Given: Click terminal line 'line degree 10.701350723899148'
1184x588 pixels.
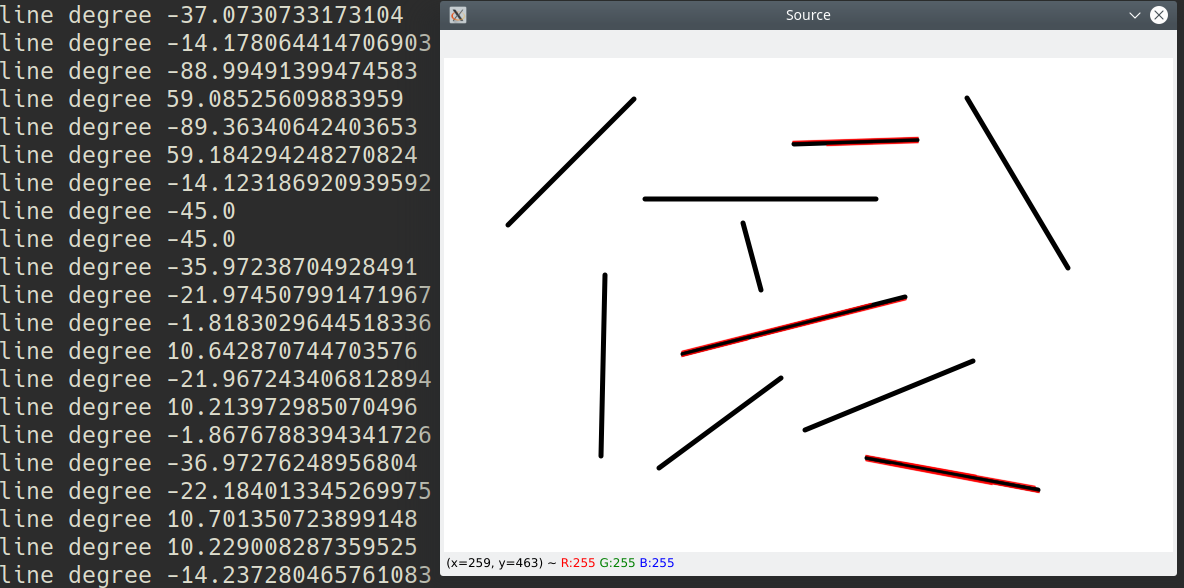Looking at the screenshot, I should pos(208,519).
